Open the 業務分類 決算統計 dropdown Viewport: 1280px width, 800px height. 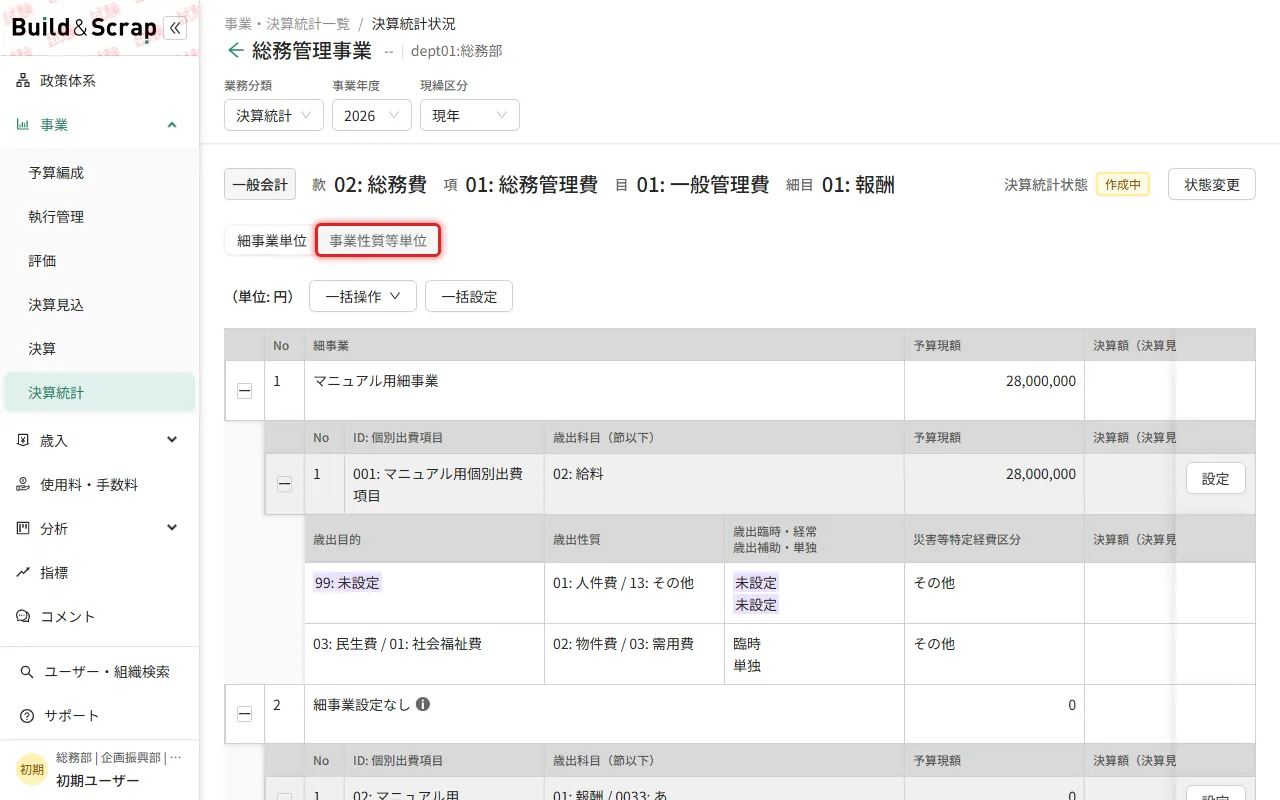(x=274, y=115)
